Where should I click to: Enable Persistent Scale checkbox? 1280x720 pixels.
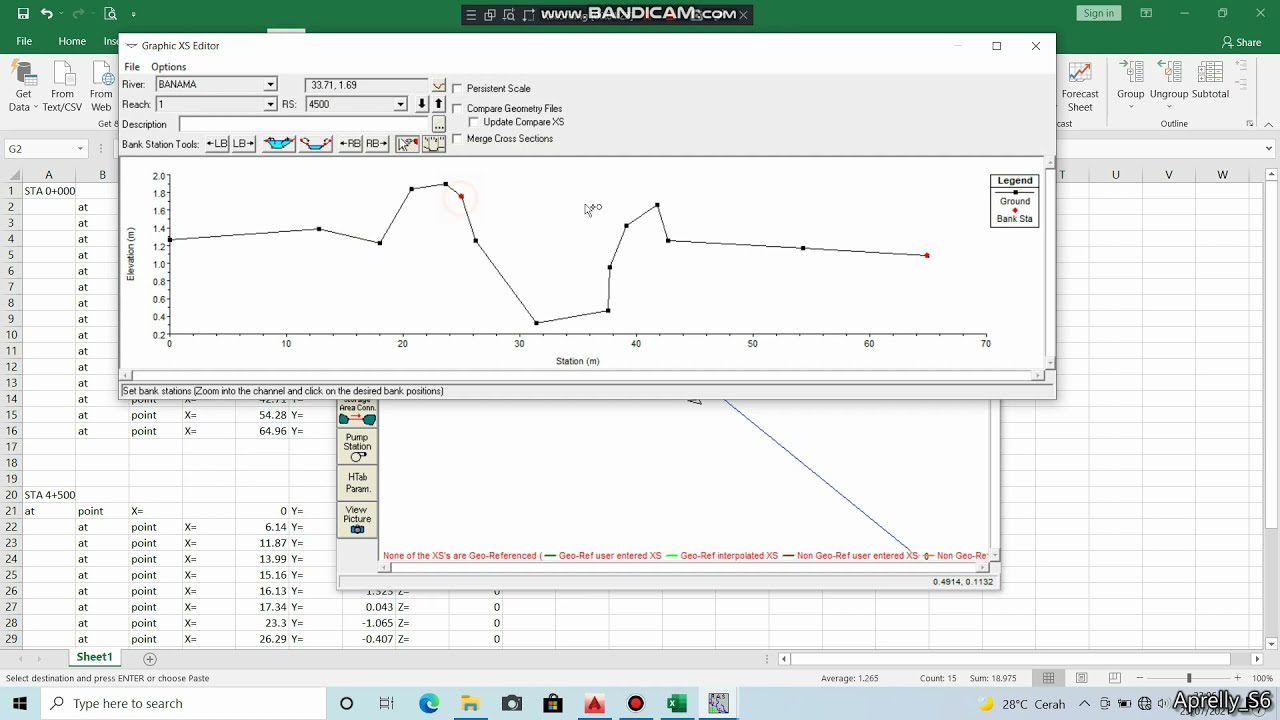click(458, 88)
